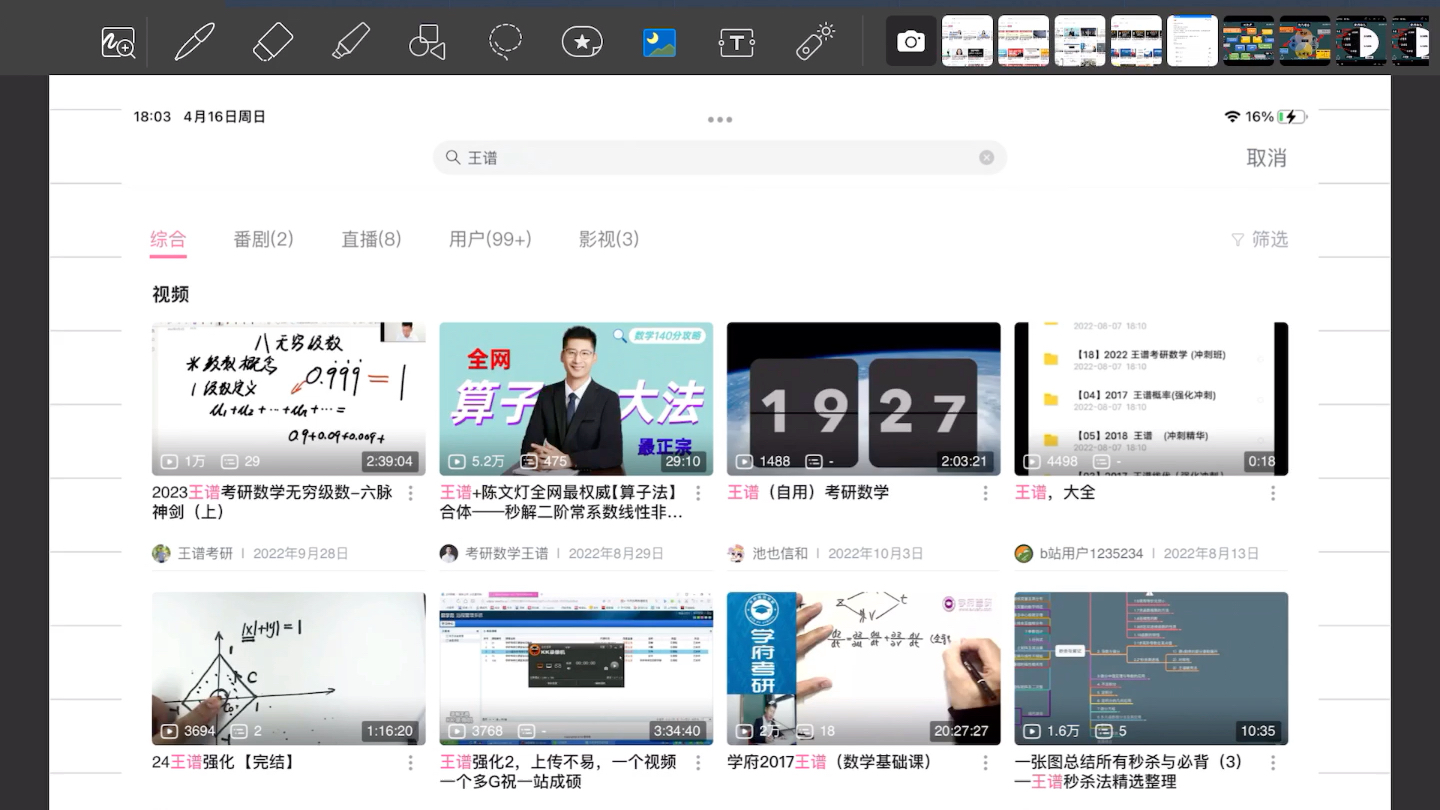Tap the three-dot multitasking indicator at top
1440x810 pixels.
coord(720,119)
